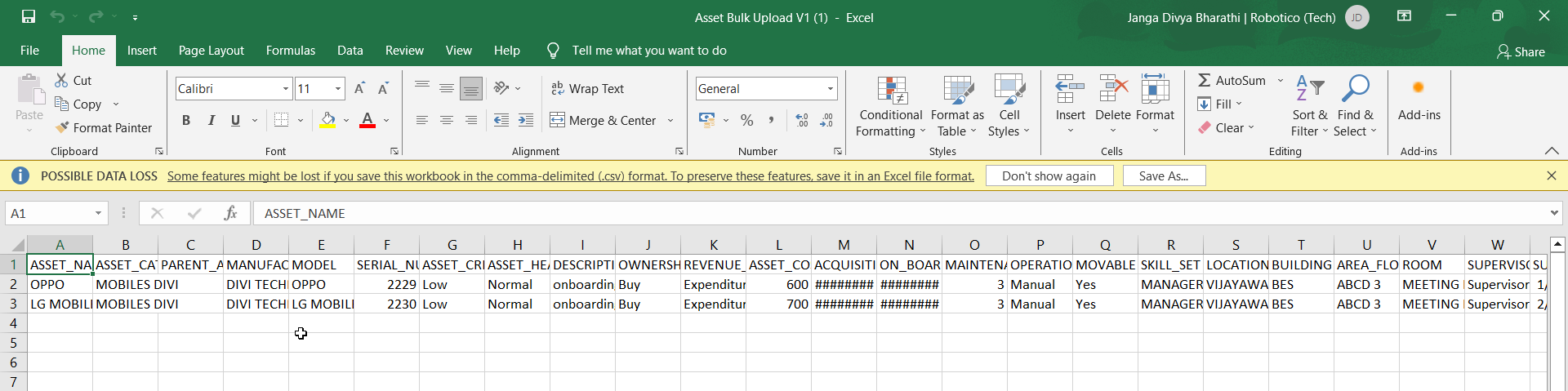The height and width of the screenshot is (391, 1568).
Task: Align cell text to the top
Action: pyautogui.click(x=422, y=88)
